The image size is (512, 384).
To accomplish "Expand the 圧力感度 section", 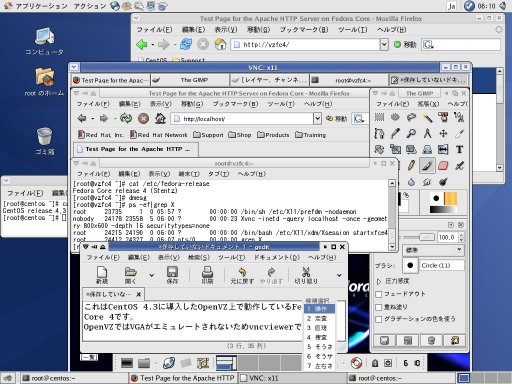I will pos(379,281).
